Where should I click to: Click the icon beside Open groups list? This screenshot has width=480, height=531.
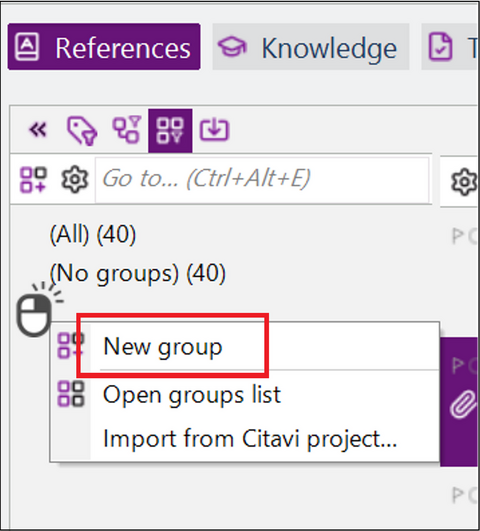pyautogui.click(x=70, y=394)
